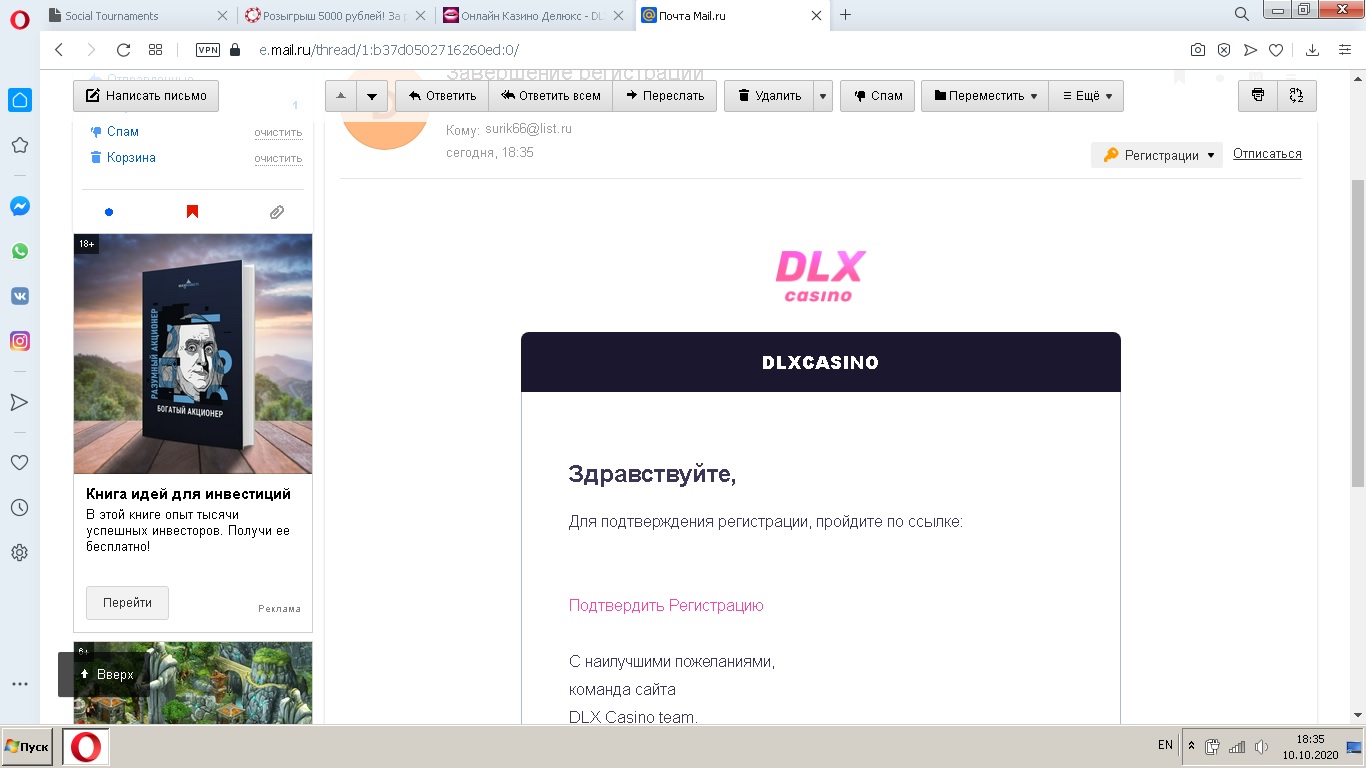
Task: Open sidebar bookmarks star icon
Action: (19, 145)
